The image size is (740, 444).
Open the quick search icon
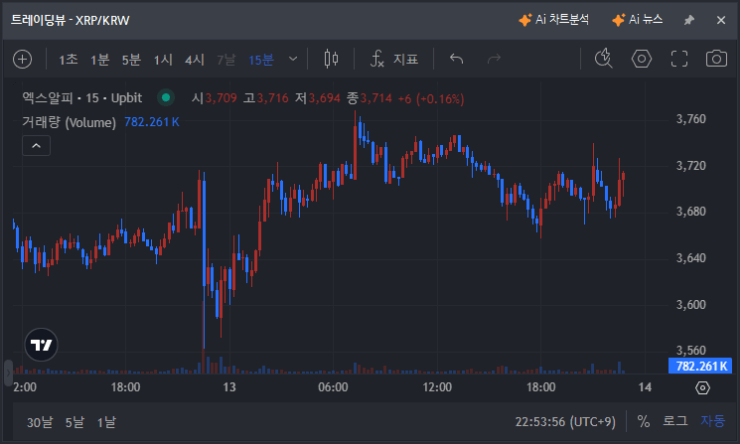pyautogui.click(x=603, y=59)
